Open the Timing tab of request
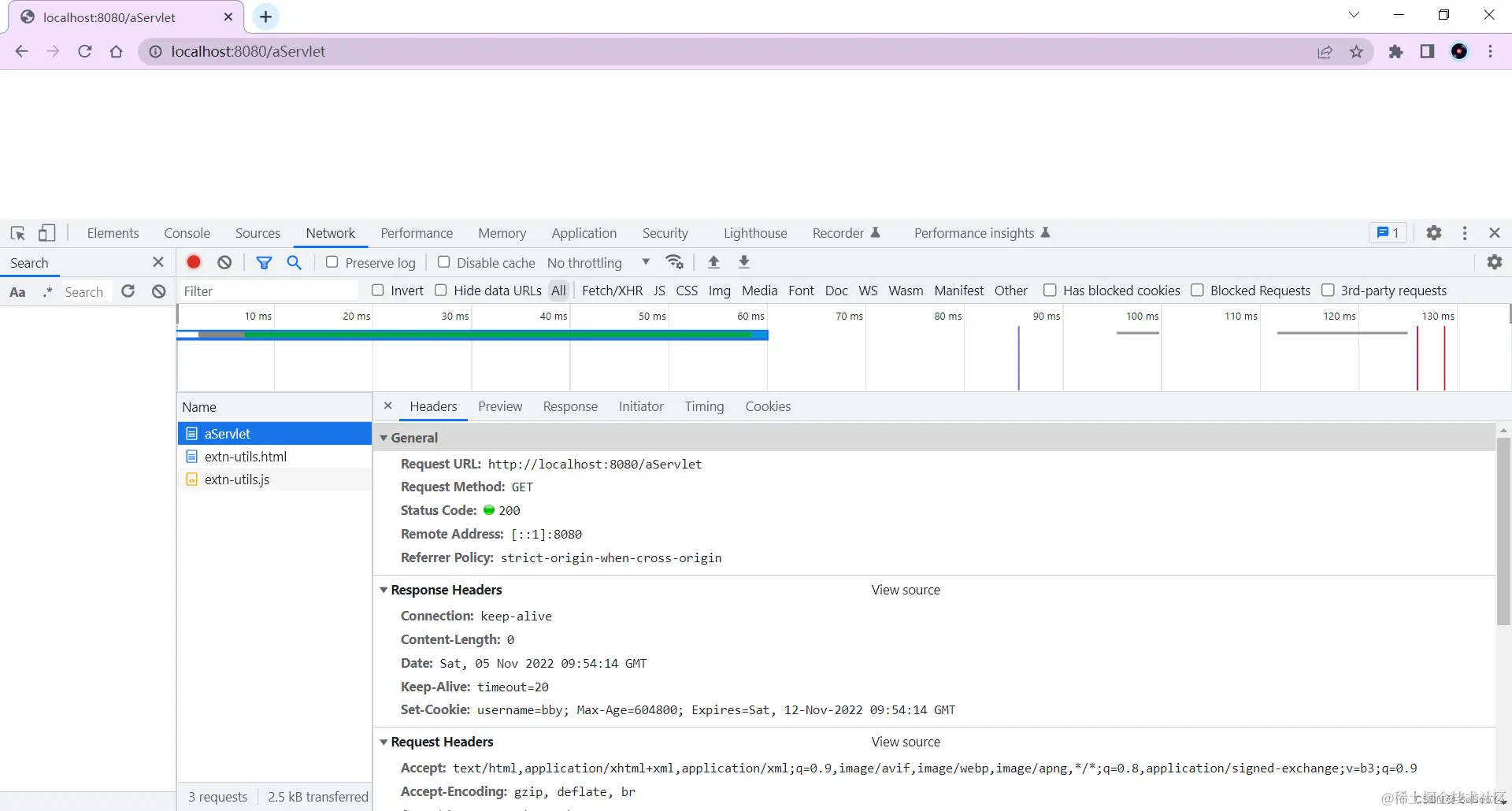1512x811 pixels. click(x=704, y=406)
